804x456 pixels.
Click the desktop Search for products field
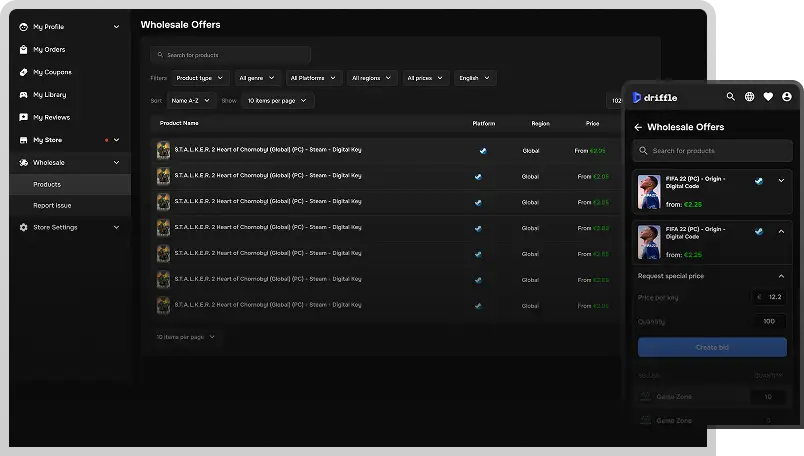pos(231,55)
